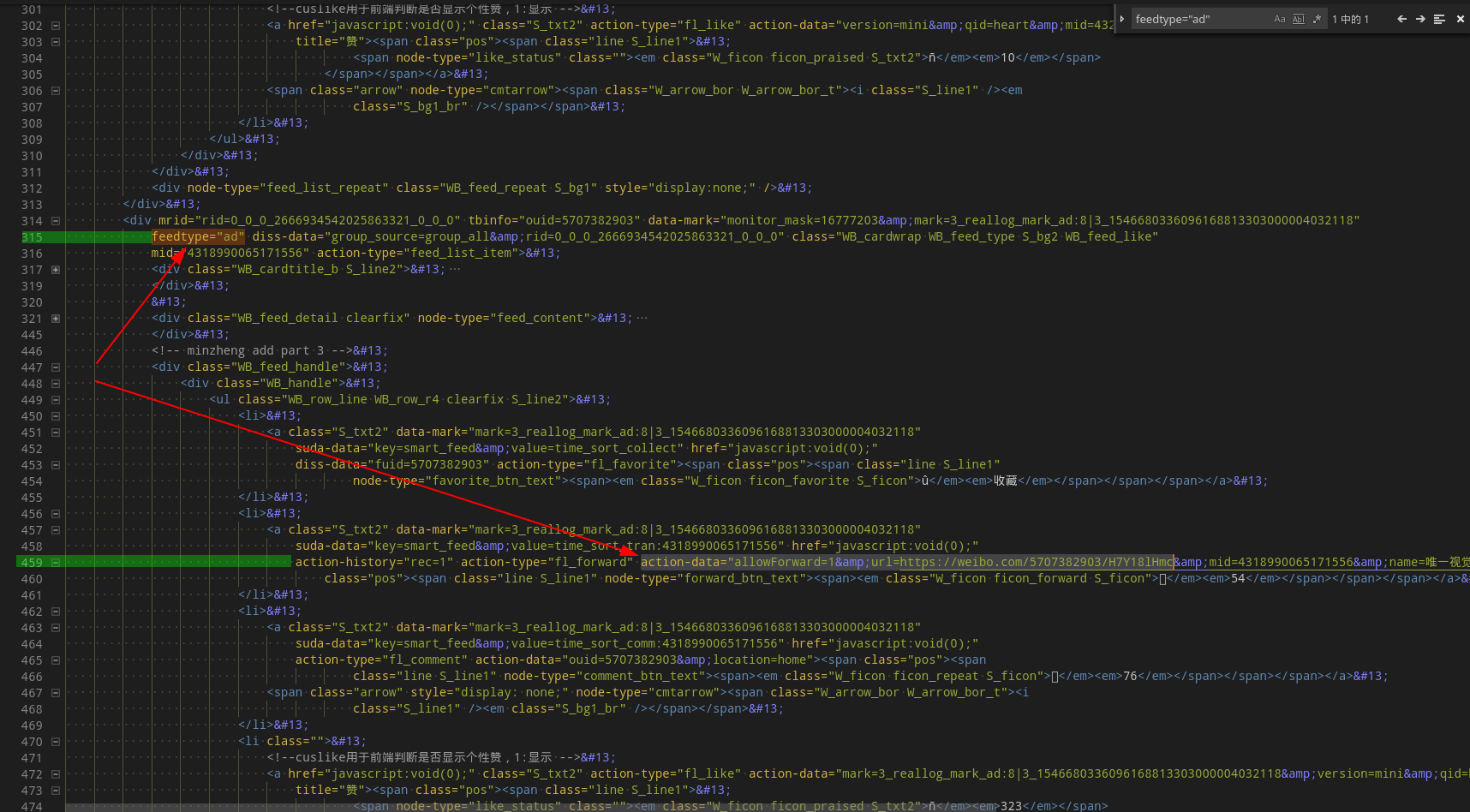Collapse the fold at line 459
This screenshot has width=1470, height=812.
pyautogui.click(x=56, y=563)
